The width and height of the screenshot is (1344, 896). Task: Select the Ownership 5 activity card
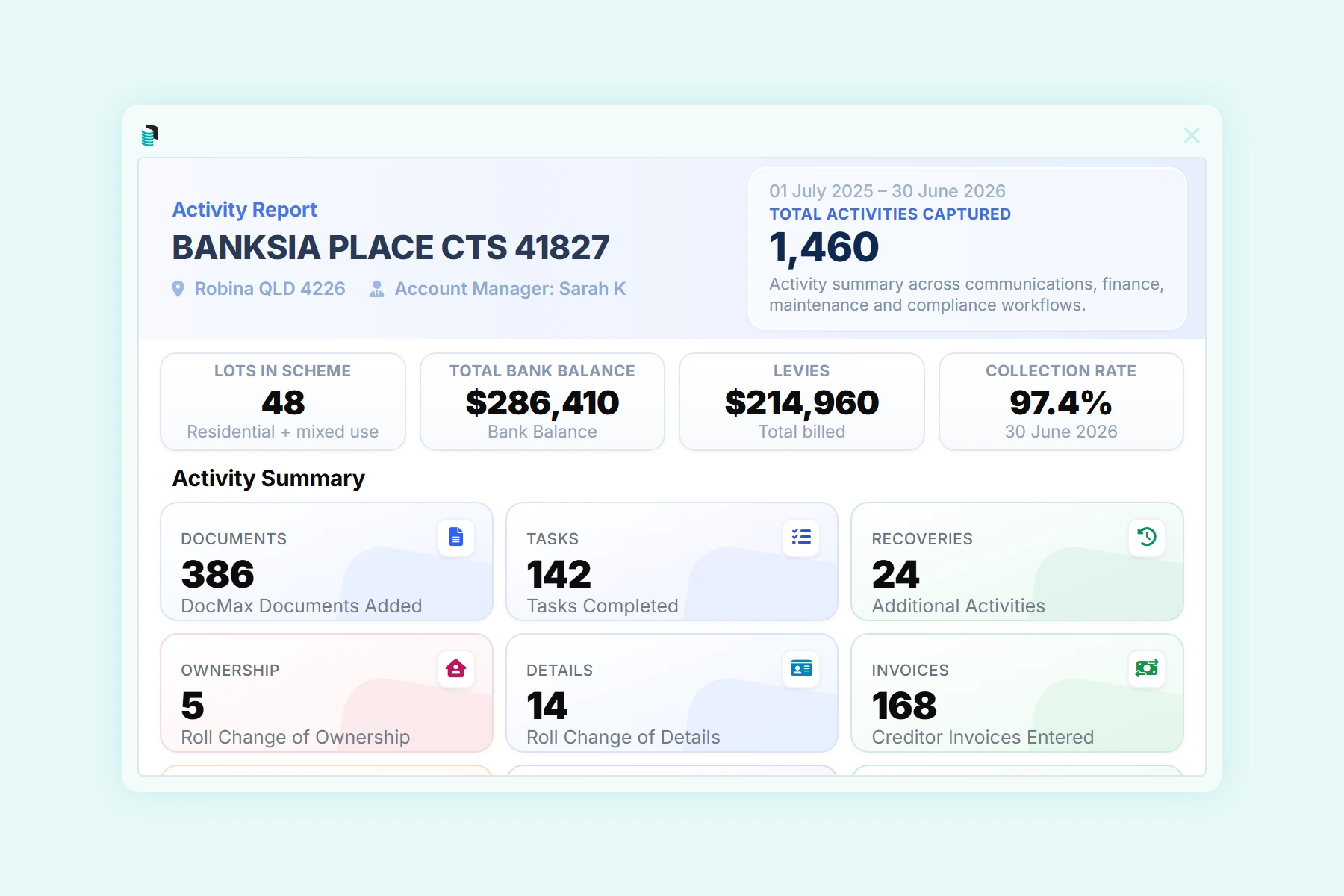pyautogui.click(x=326, y=693)
